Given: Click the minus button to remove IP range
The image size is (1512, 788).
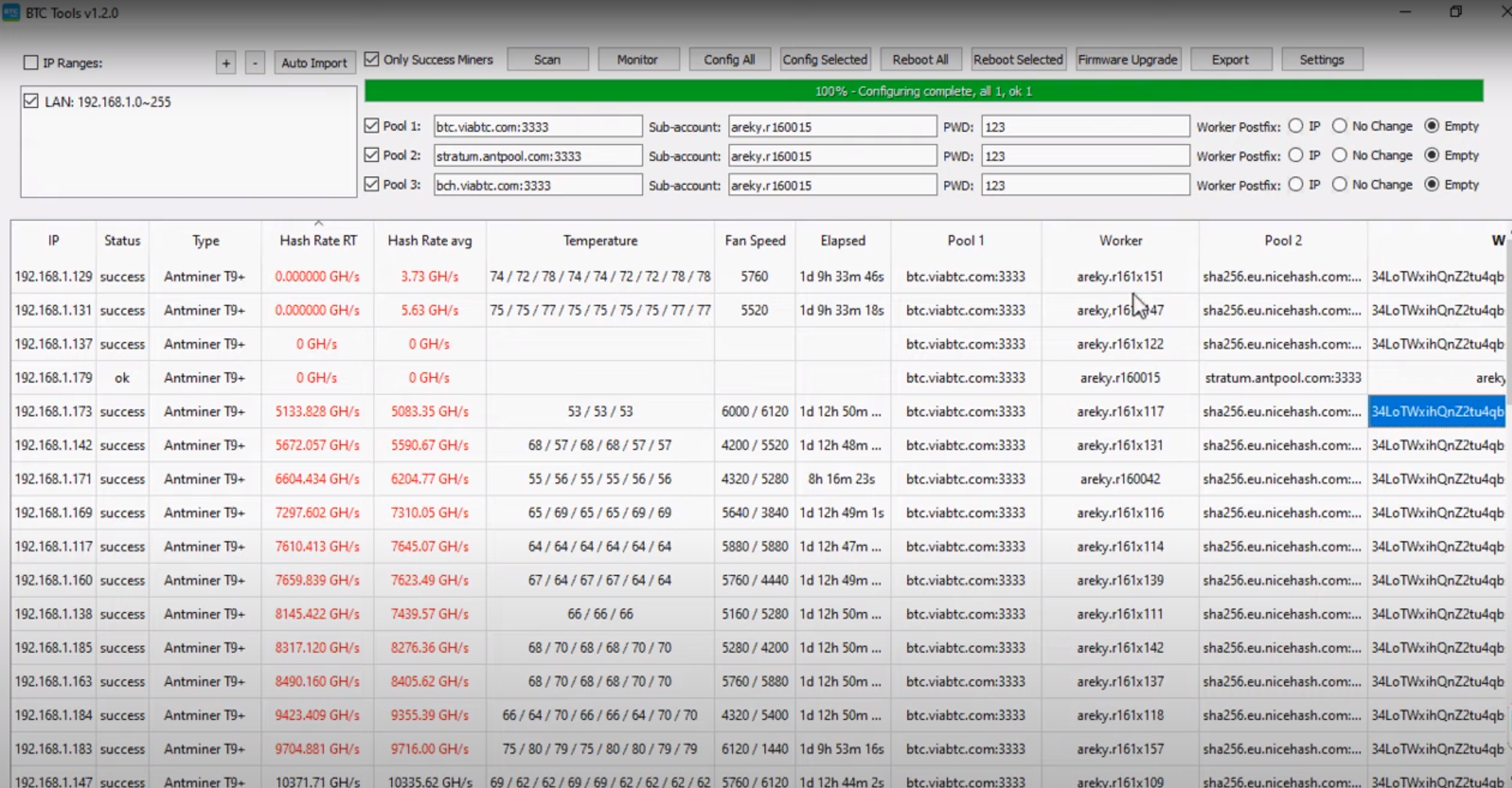Looking at the screenshot, I should click(254, 62).
